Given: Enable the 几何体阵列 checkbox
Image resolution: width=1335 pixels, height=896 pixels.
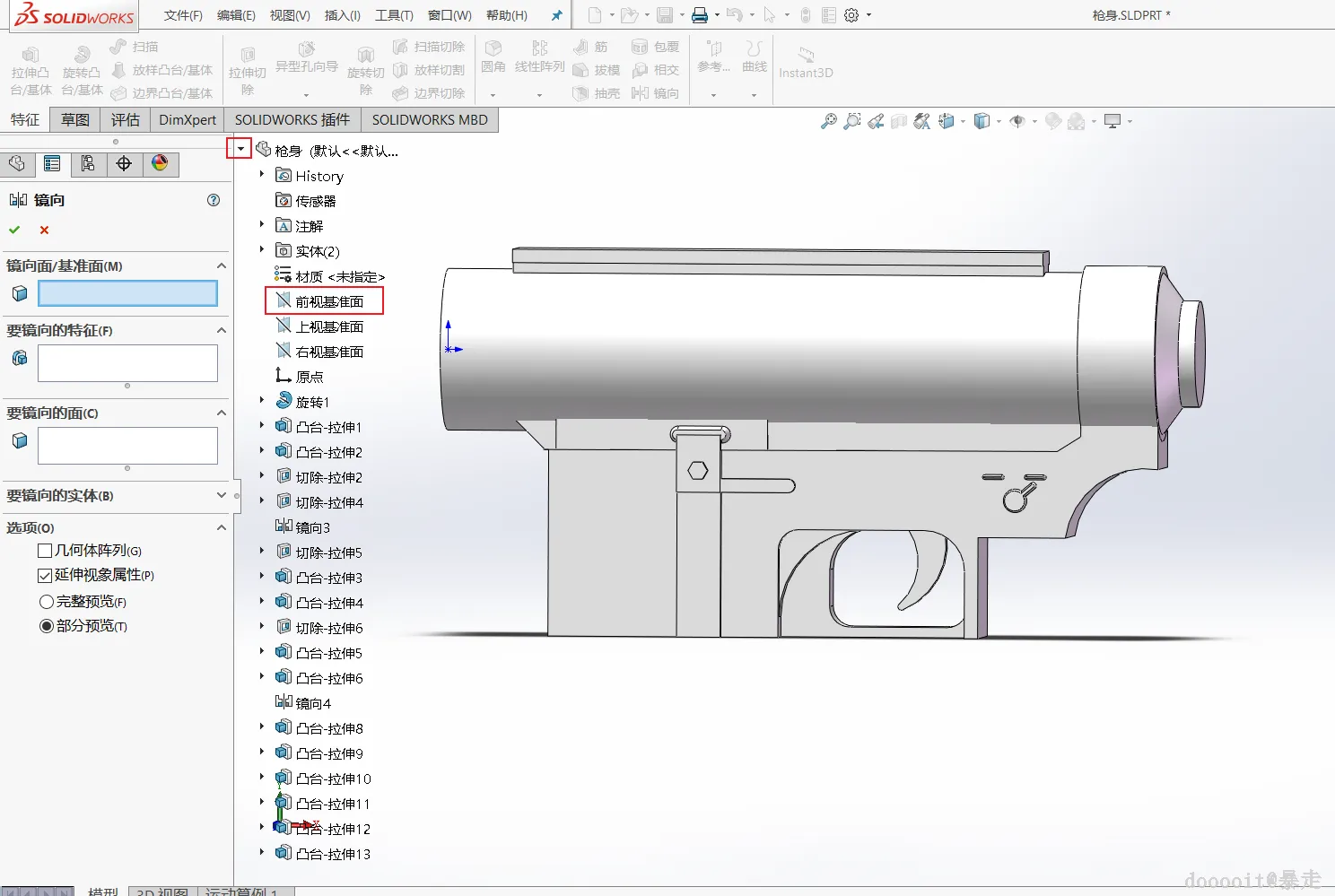Looking at the screenshot, I should 45,551.
